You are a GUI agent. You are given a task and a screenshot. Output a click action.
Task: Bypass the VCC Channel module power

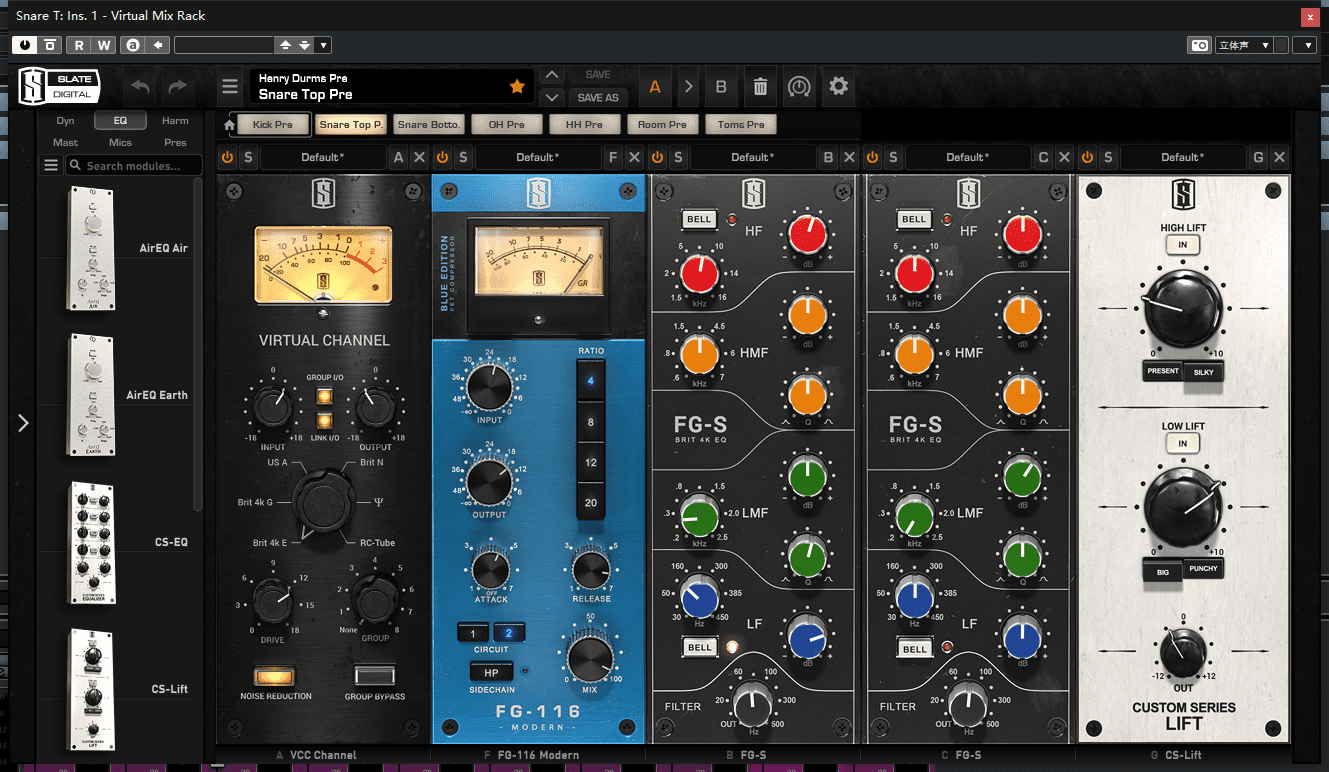pos(227,158)
